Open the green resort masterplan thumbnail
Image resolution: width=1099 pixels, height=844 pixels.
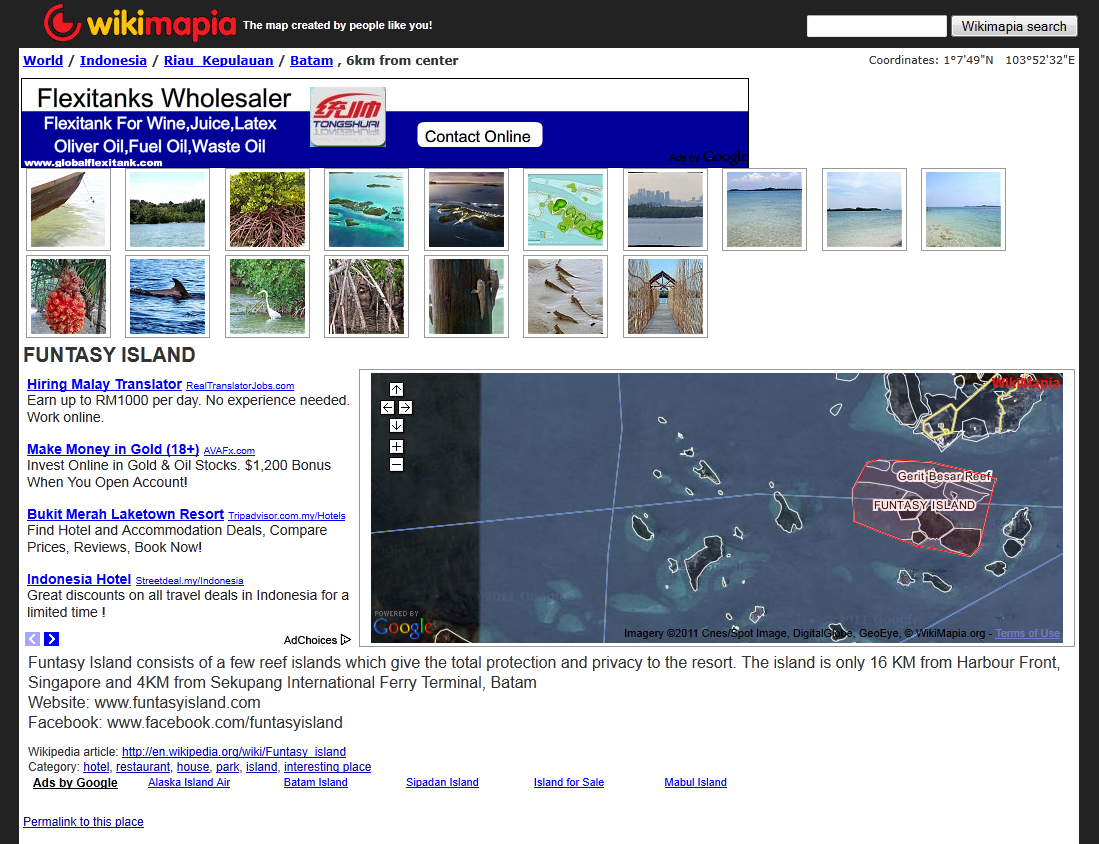coord(566,209)
